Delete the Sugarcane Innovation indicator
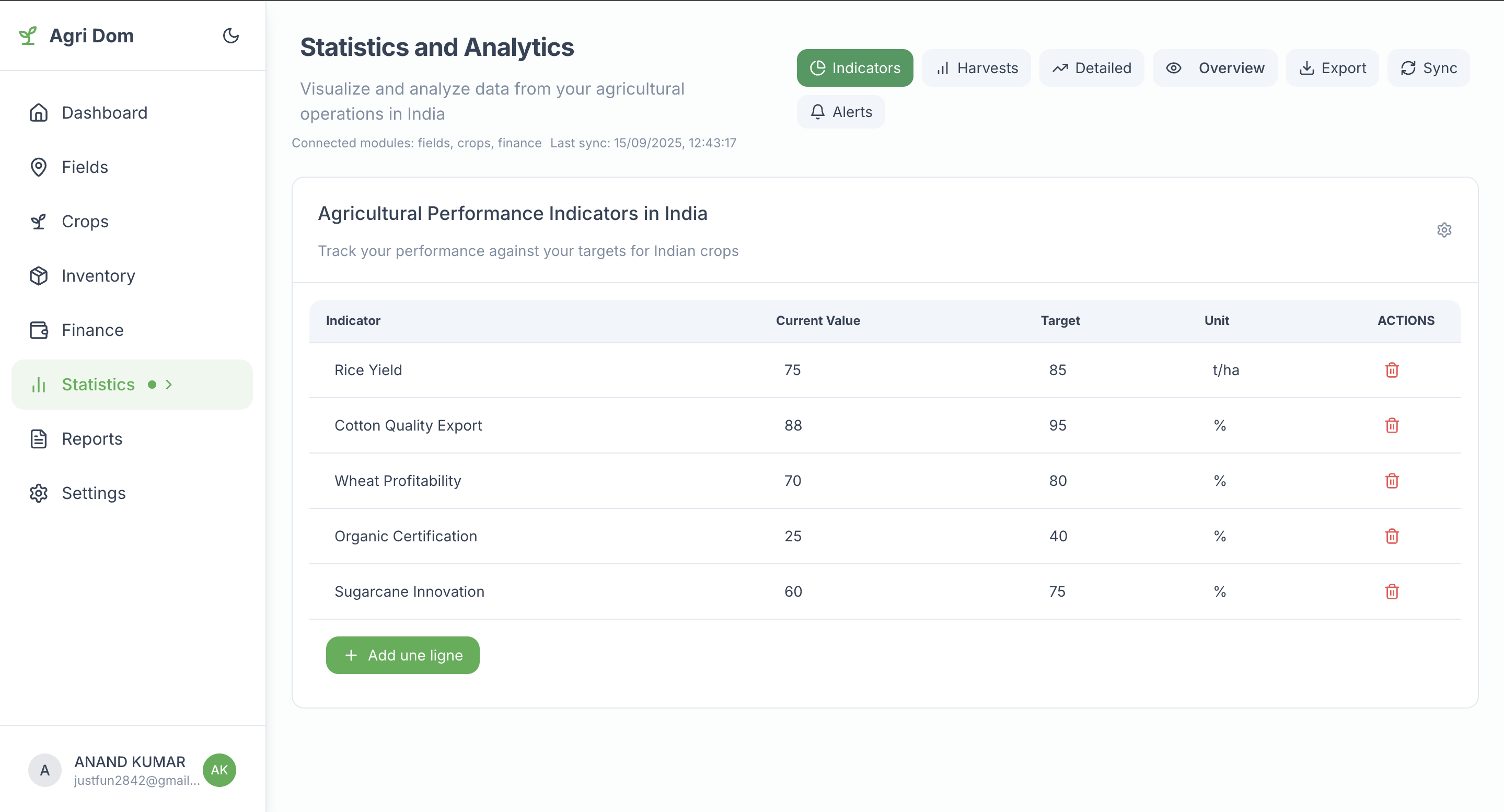 (x=1391, y=591)
